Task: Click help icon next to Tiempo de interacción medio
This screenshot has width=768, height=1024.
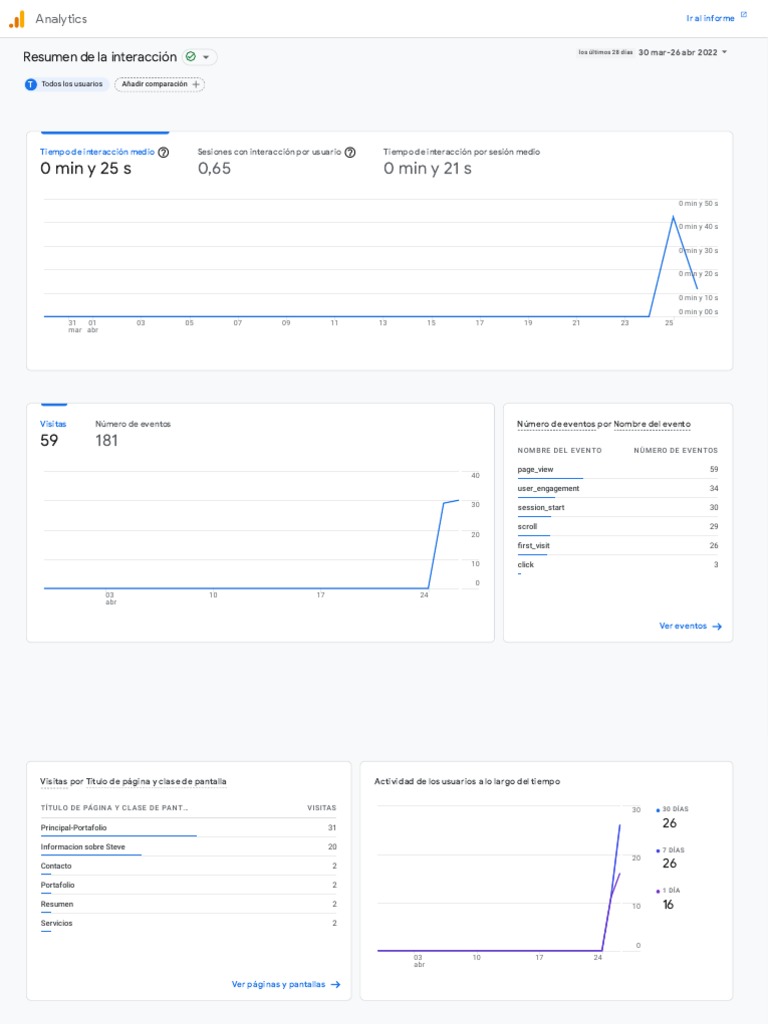Action: point(163,153)
